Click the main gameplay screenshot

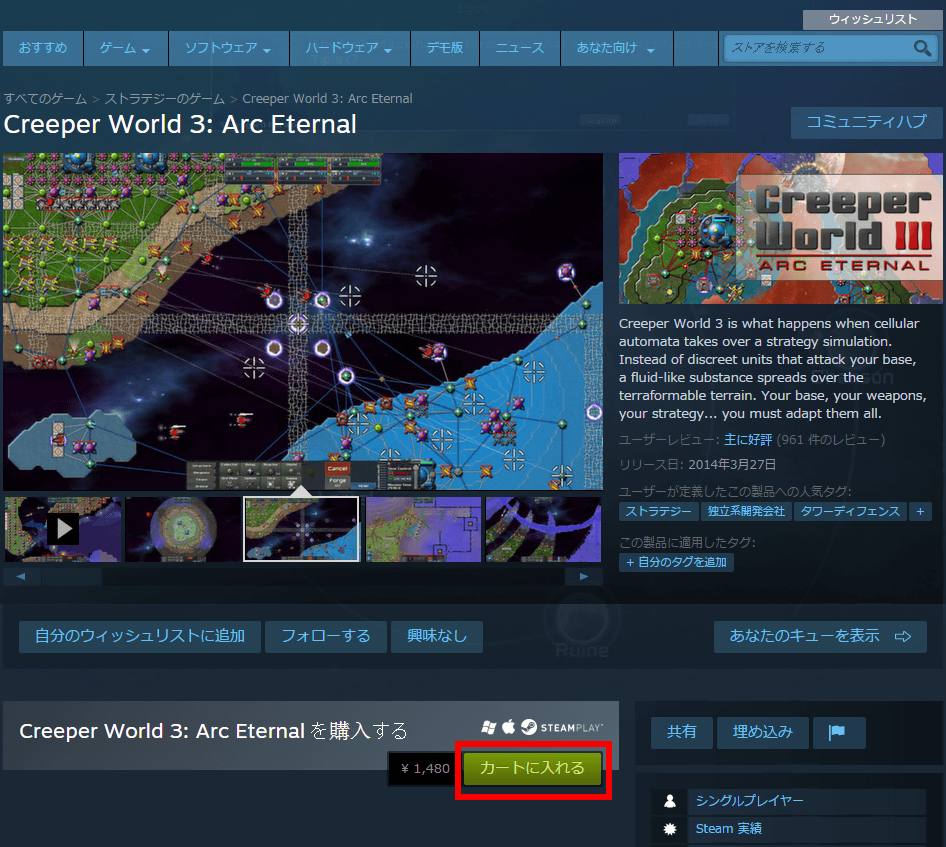(x=303, y=322)
